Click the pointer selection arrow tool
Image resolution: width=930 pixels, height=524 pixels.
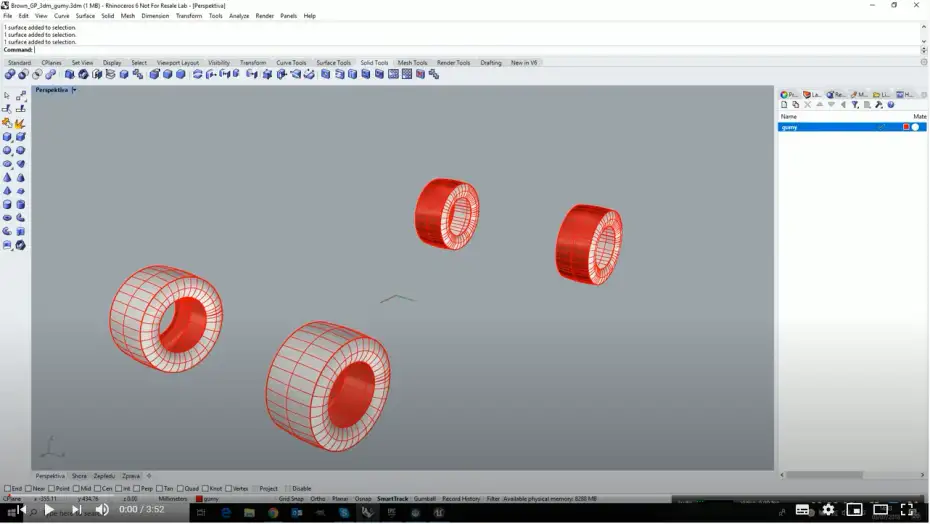pyautogui.click(x=7, y=96)
